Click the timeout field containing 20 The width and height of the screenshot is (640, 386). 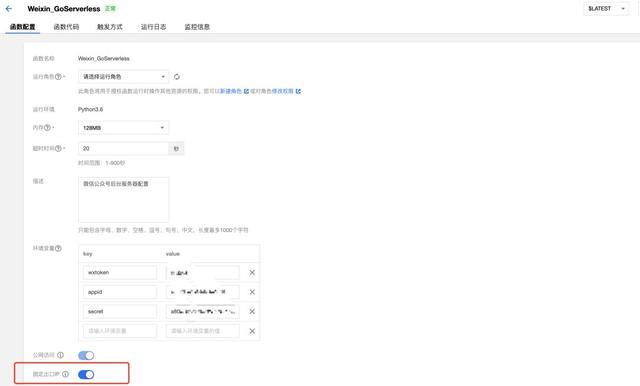tap(123, 149)
